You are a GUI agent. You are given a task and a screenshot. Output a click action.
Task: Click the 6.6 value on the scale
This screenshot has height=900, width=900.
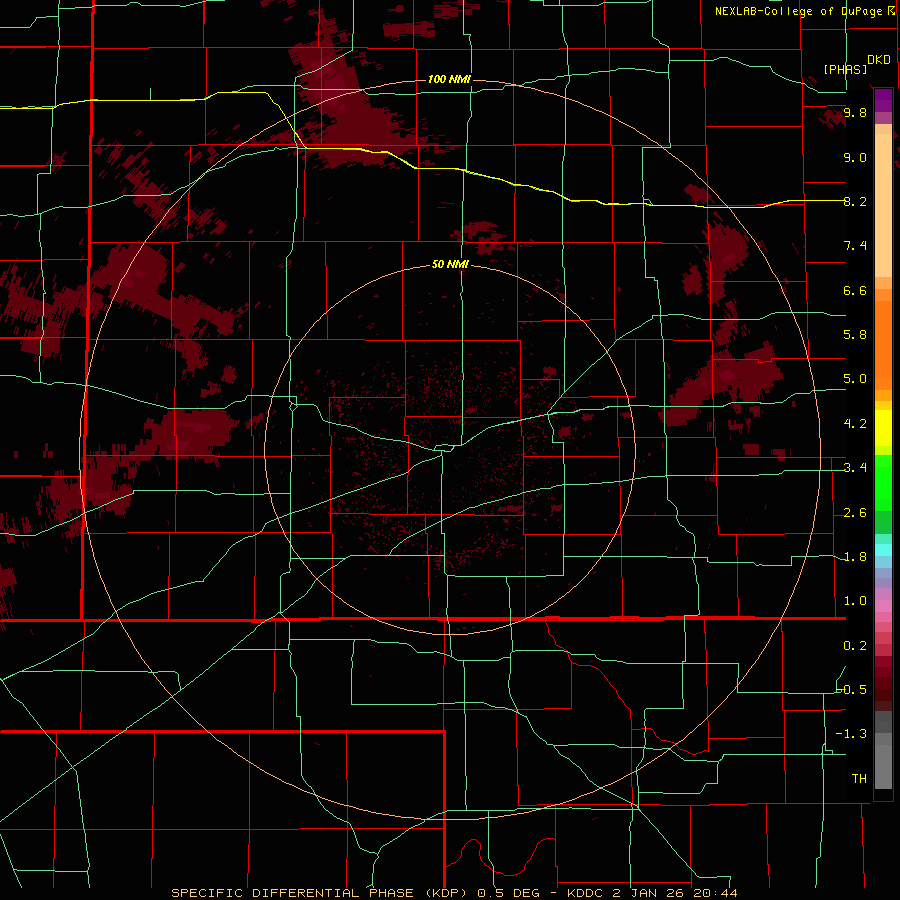tap(855, 290)
